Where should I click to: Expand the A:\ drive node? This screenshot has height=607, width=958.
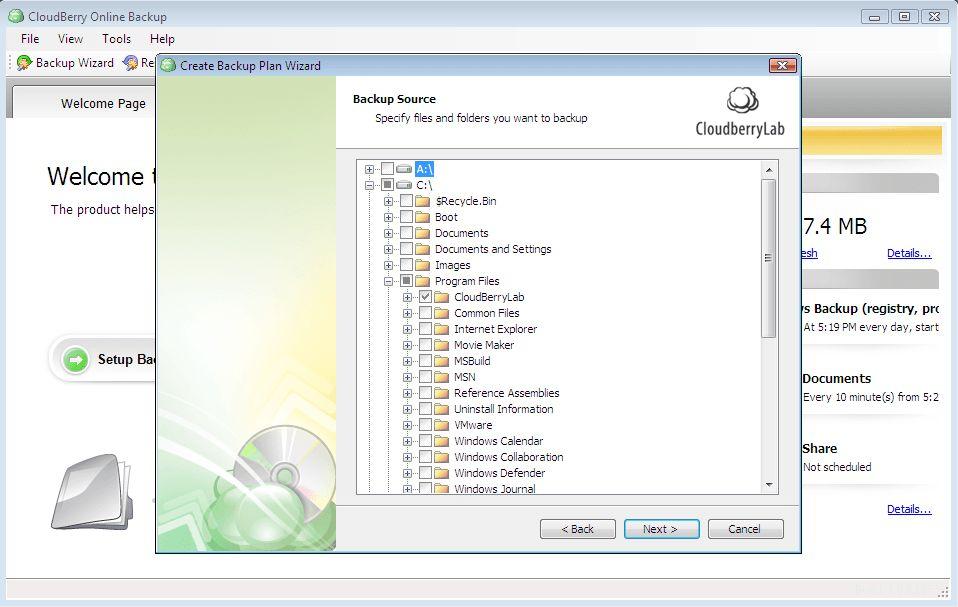[x=370, y=169]
